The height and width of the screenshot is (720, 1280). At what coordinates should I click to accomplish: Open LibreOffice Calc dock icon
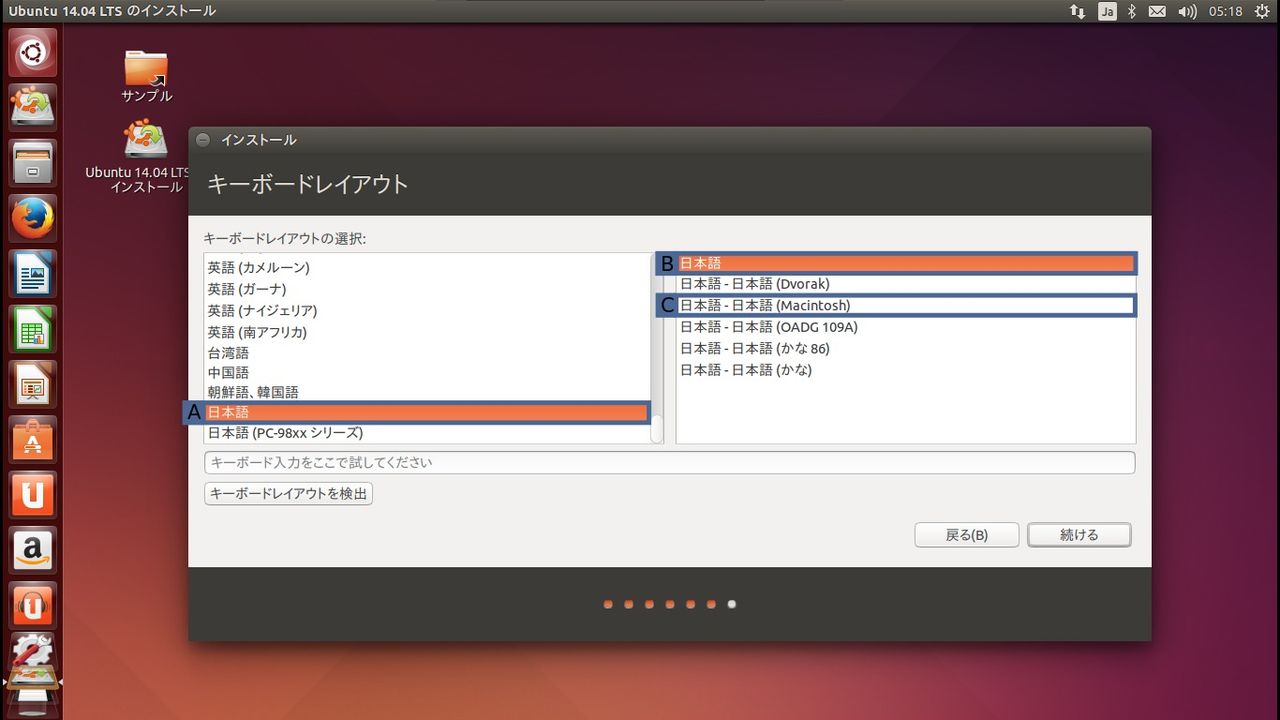click(x=32, y=329)
